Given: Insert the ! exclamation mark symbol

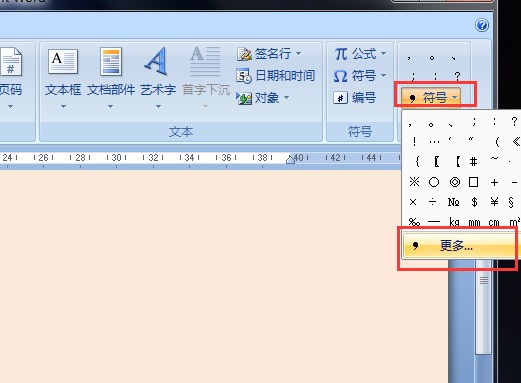Looking at the screenshot, I should point(414,142).
